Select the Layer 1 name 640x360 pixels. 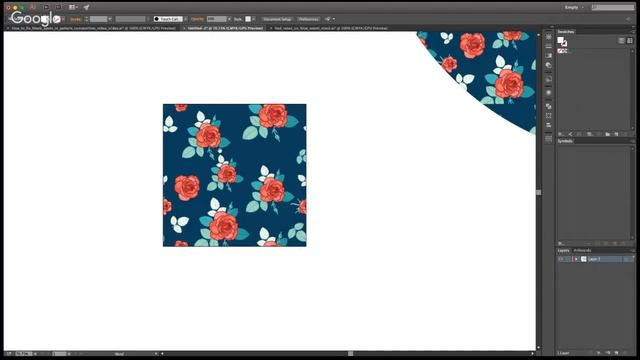594,259
